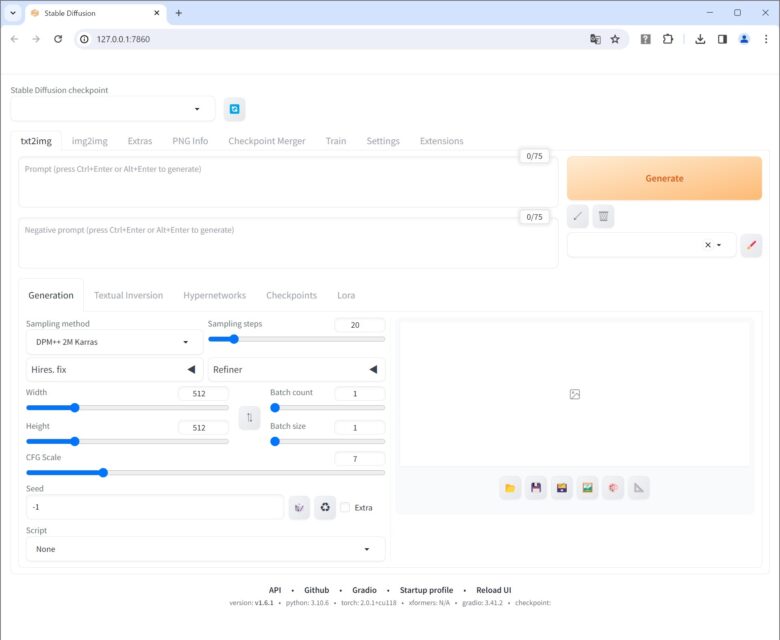Open the PNG Info tab
This screenshot has width=780, height=640.
tap(190, 141)
